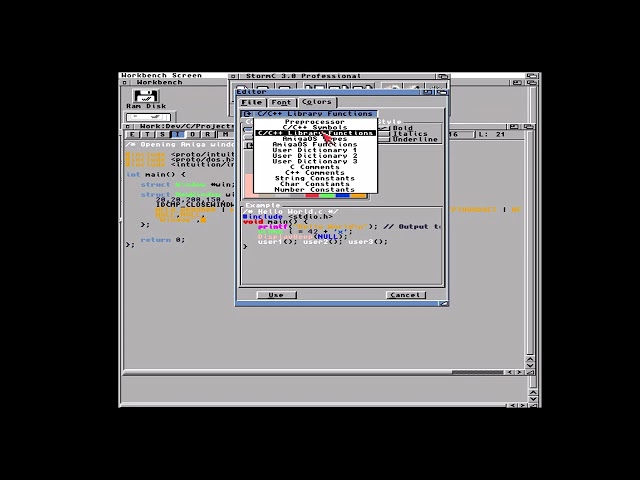
Task: Click the O toolbar button in source editor
Action: [192, 134]
